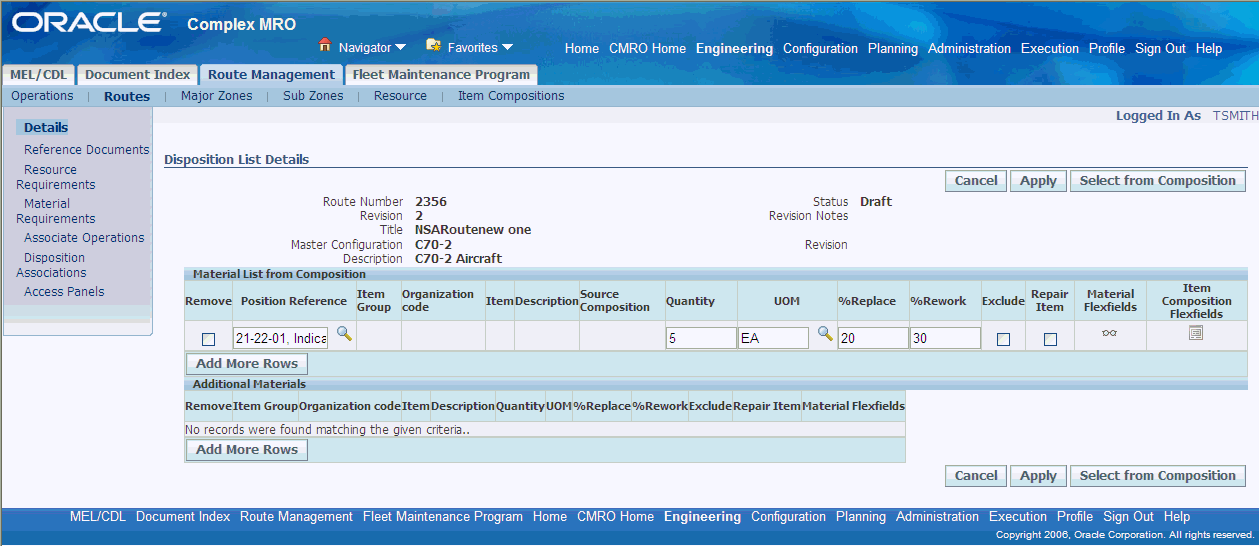Select the Route Management tab
1259x546 pixels.
coord(271,75)
